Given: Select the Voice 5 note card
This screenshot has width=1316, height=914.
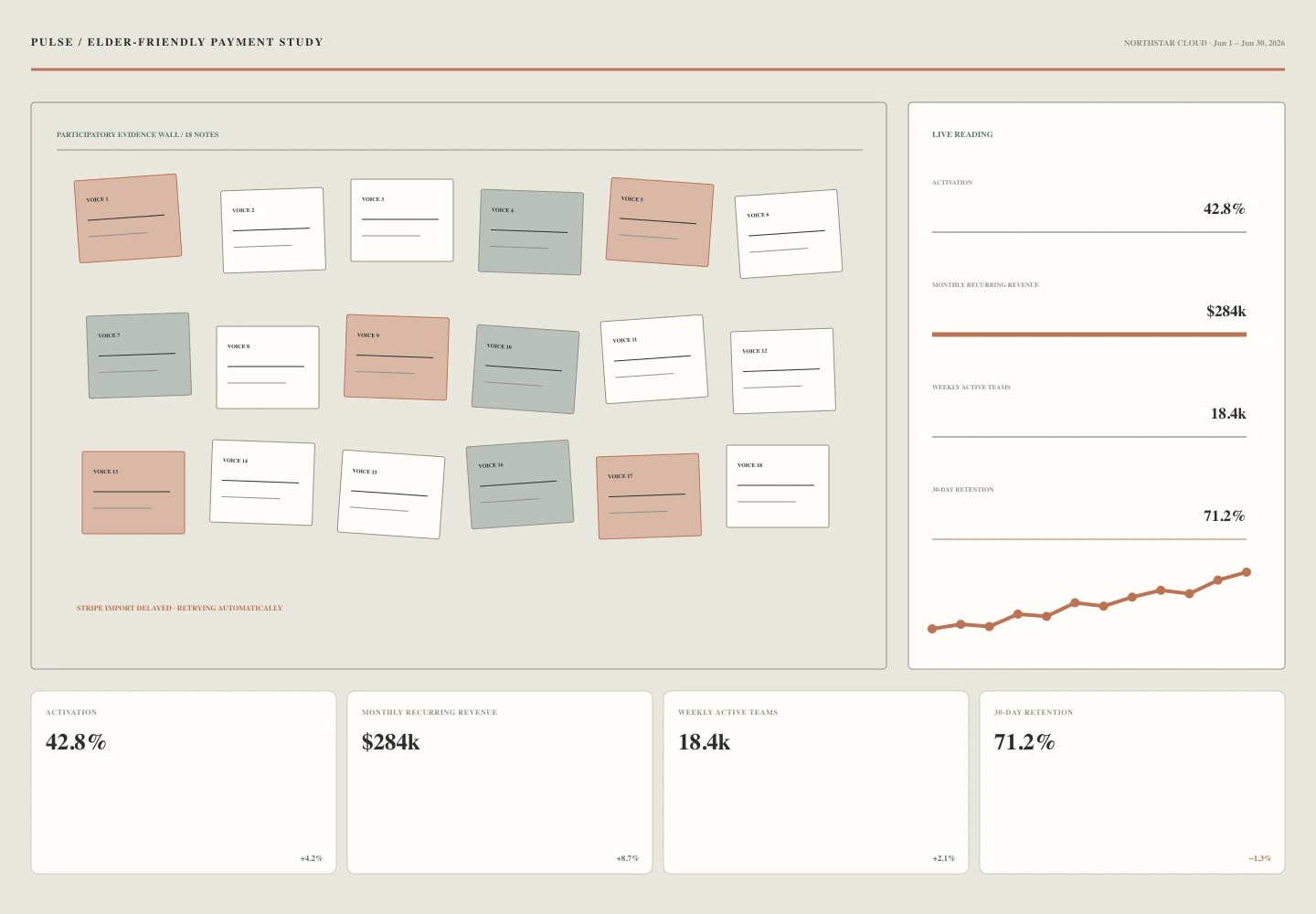Looking at the screenshot, I should click(x=660, y=222).
